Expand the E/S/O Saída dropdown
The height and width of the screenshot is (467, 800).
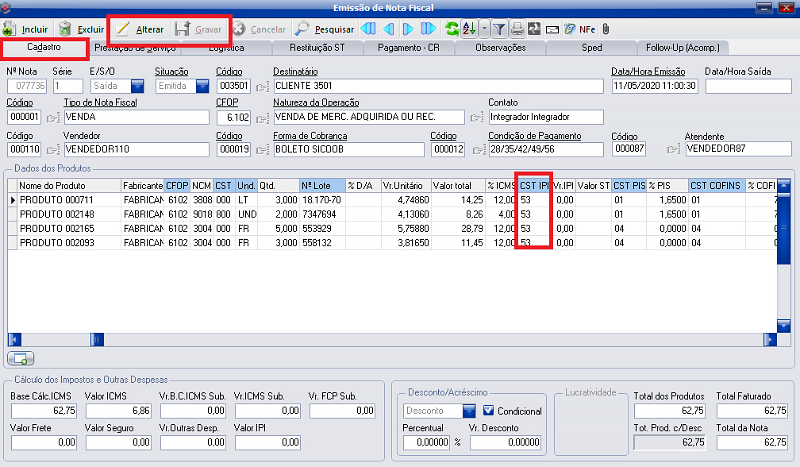pyautogui.click(x=138, y=87)
